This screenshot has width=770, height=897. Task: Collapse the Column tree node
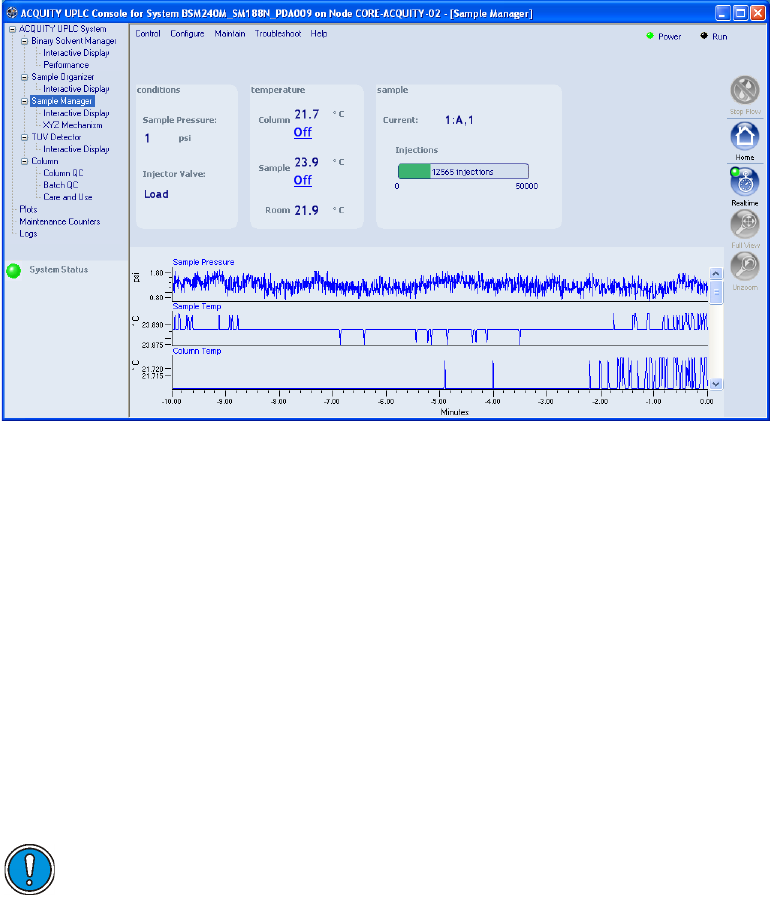click(25, 161)
